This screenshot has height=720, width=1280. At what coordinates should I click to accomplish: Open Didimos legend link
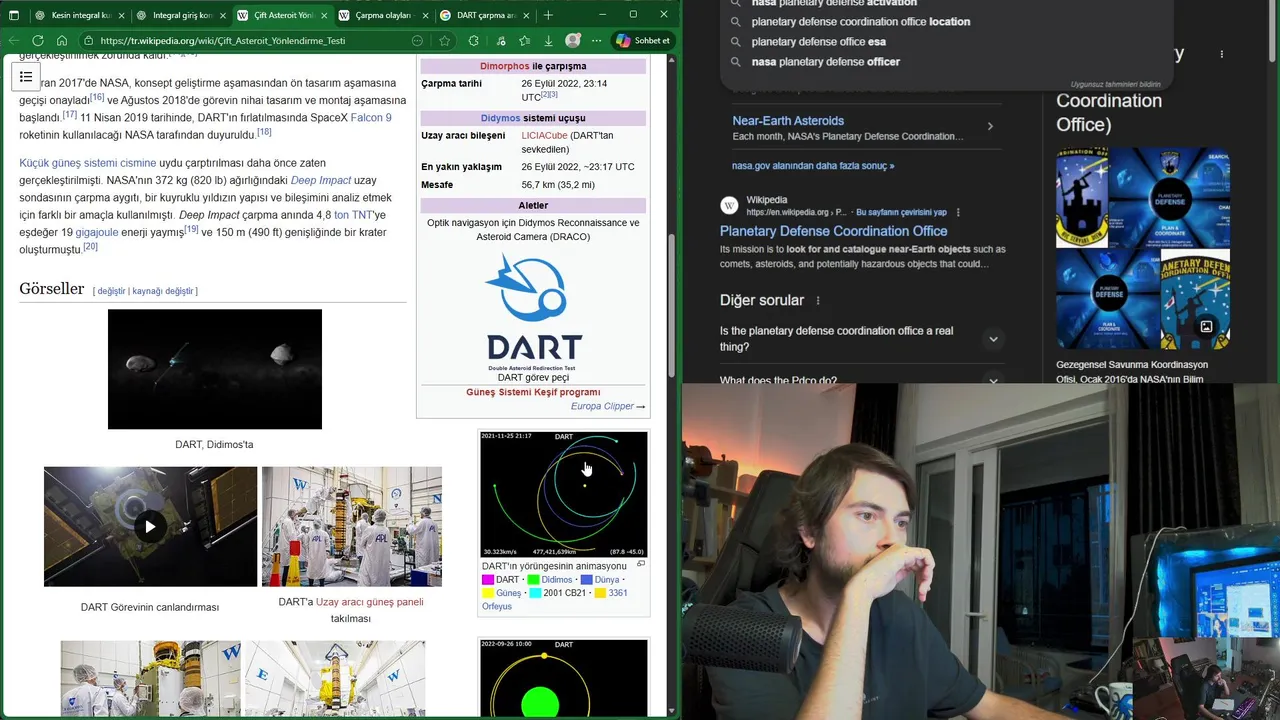(x=557, y=580)
